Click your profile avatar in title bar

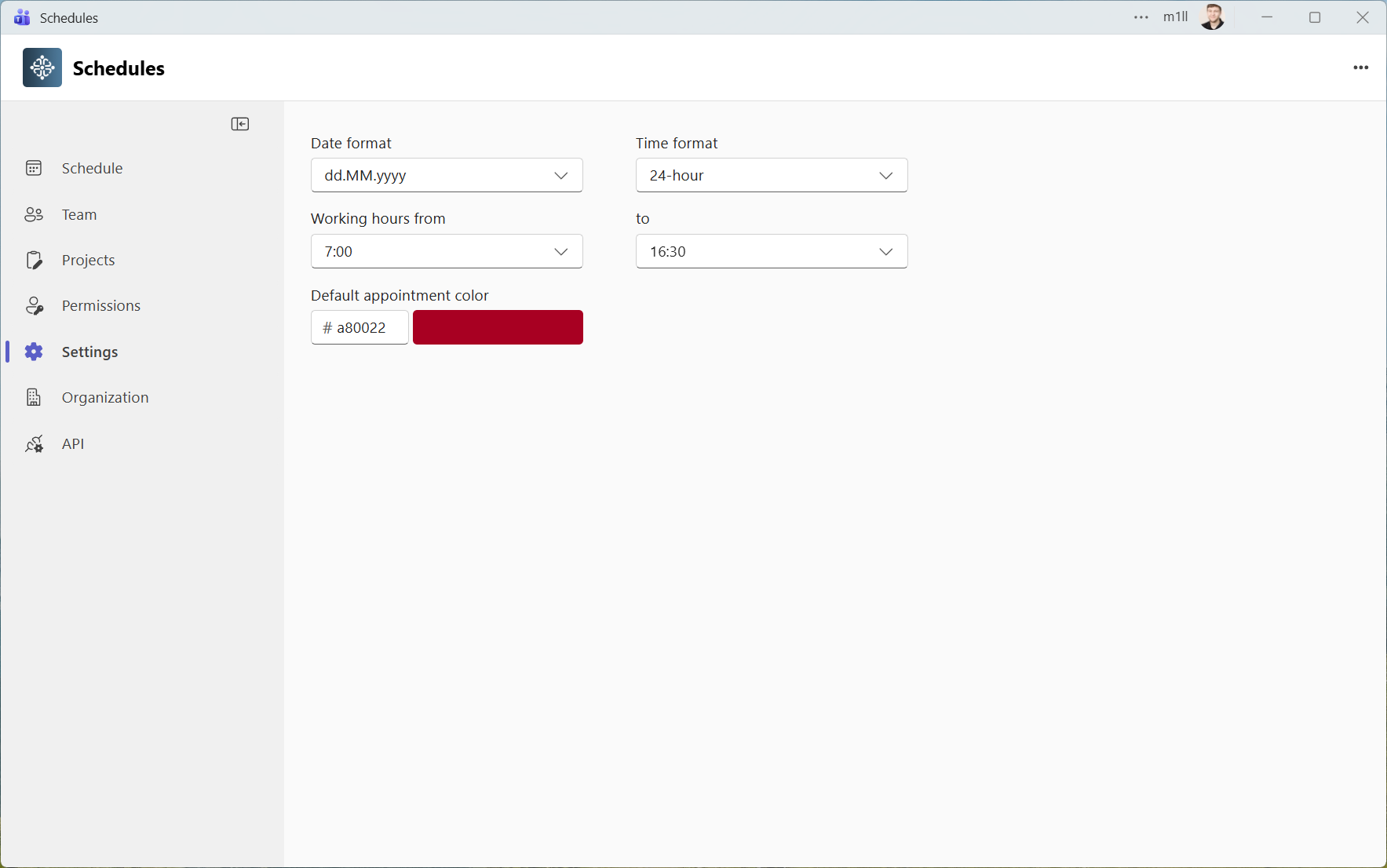coord(1213,16)
